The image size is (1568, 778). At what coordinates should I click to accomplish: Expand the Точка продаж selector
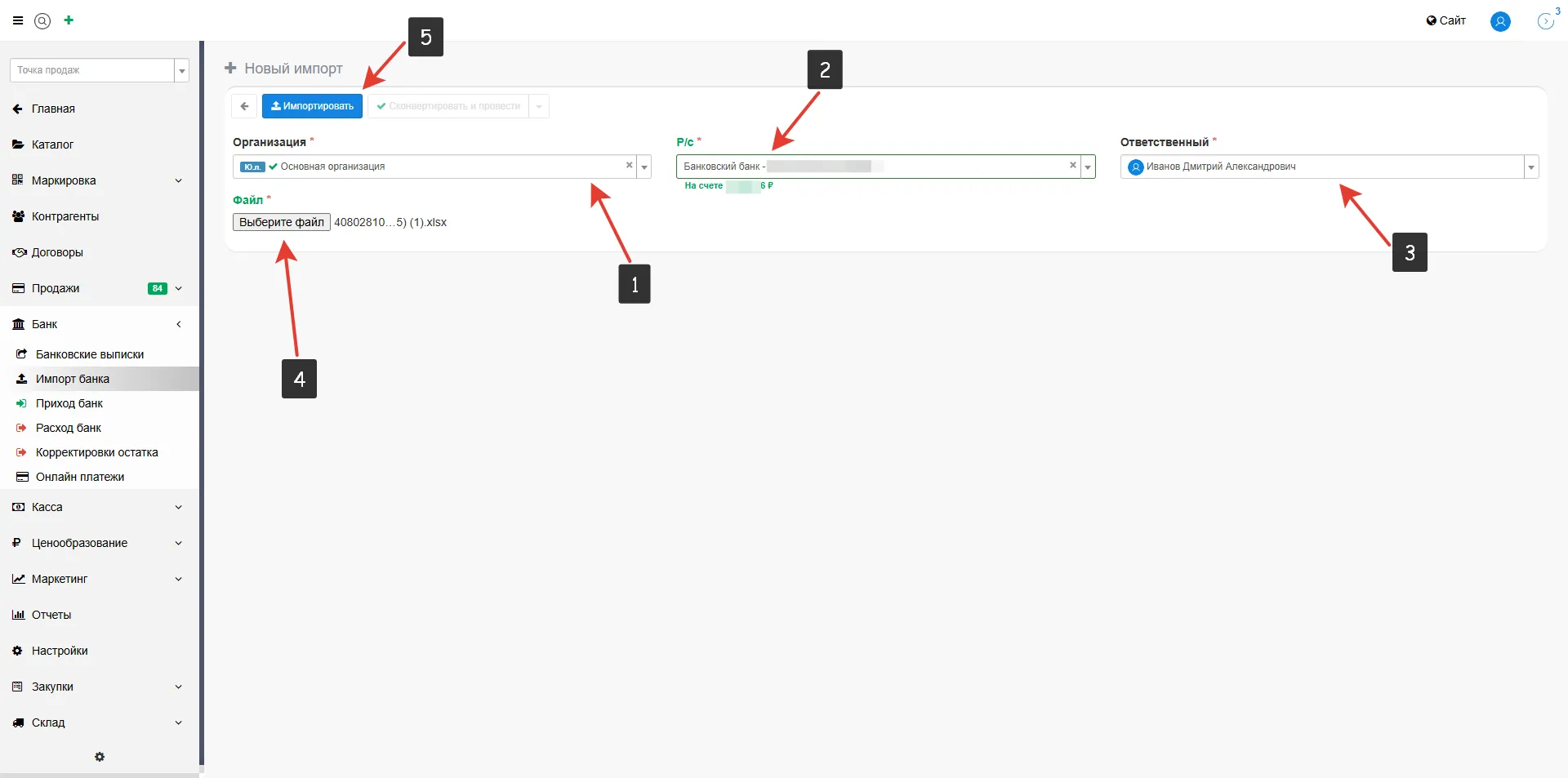click(182, 71)
